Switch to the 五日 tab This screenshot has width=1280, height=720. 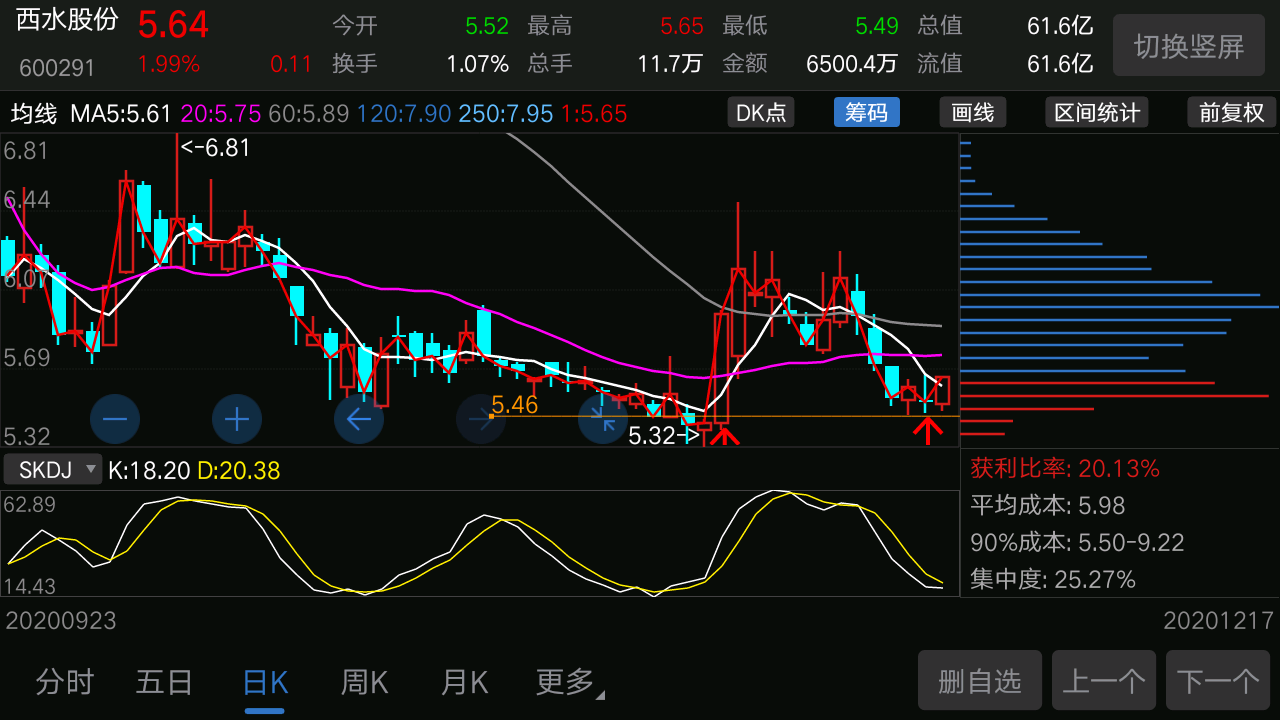(164, 683)
